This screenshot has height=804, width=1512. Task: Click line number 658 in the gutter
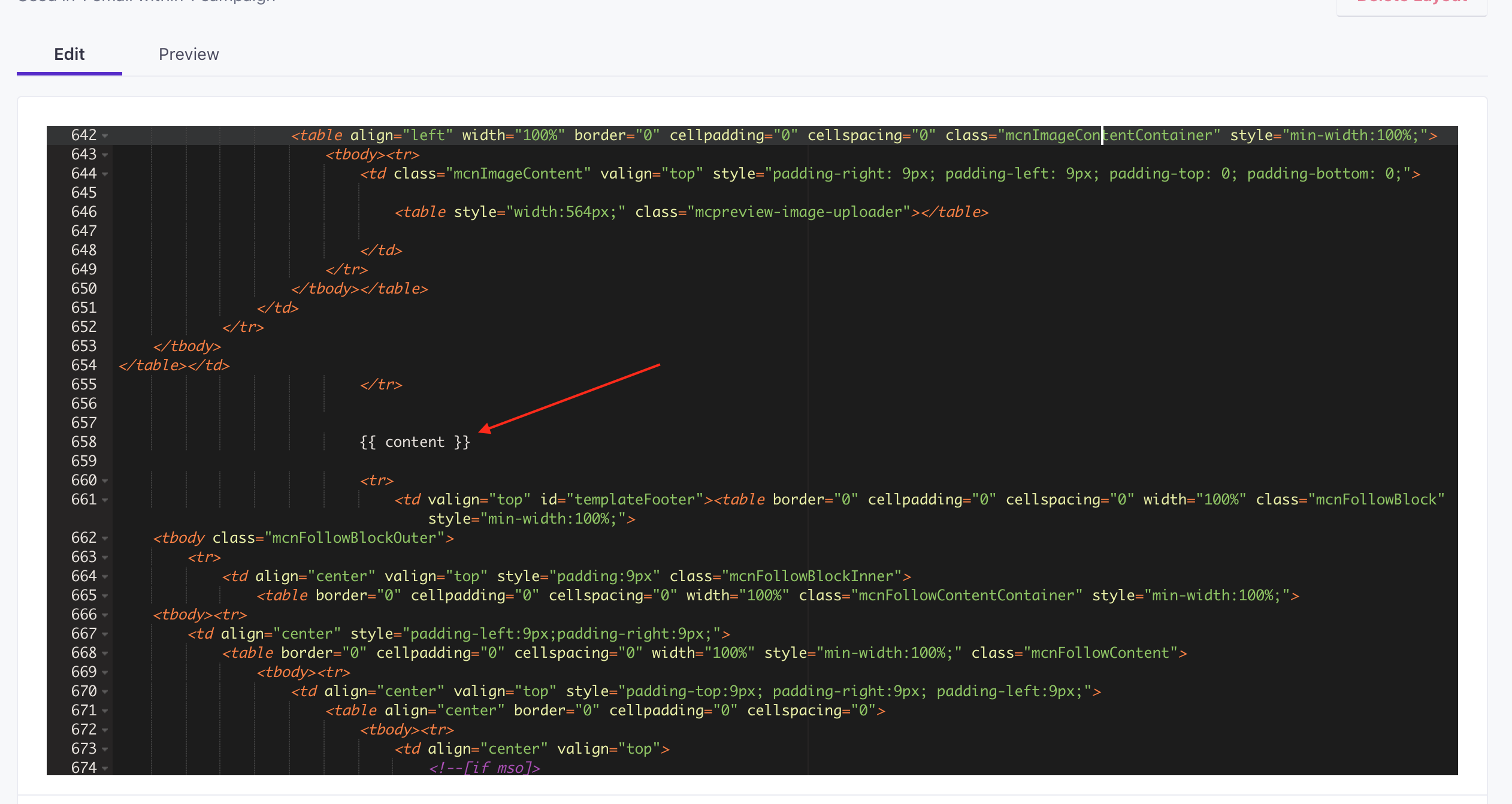tap(84, 442)
